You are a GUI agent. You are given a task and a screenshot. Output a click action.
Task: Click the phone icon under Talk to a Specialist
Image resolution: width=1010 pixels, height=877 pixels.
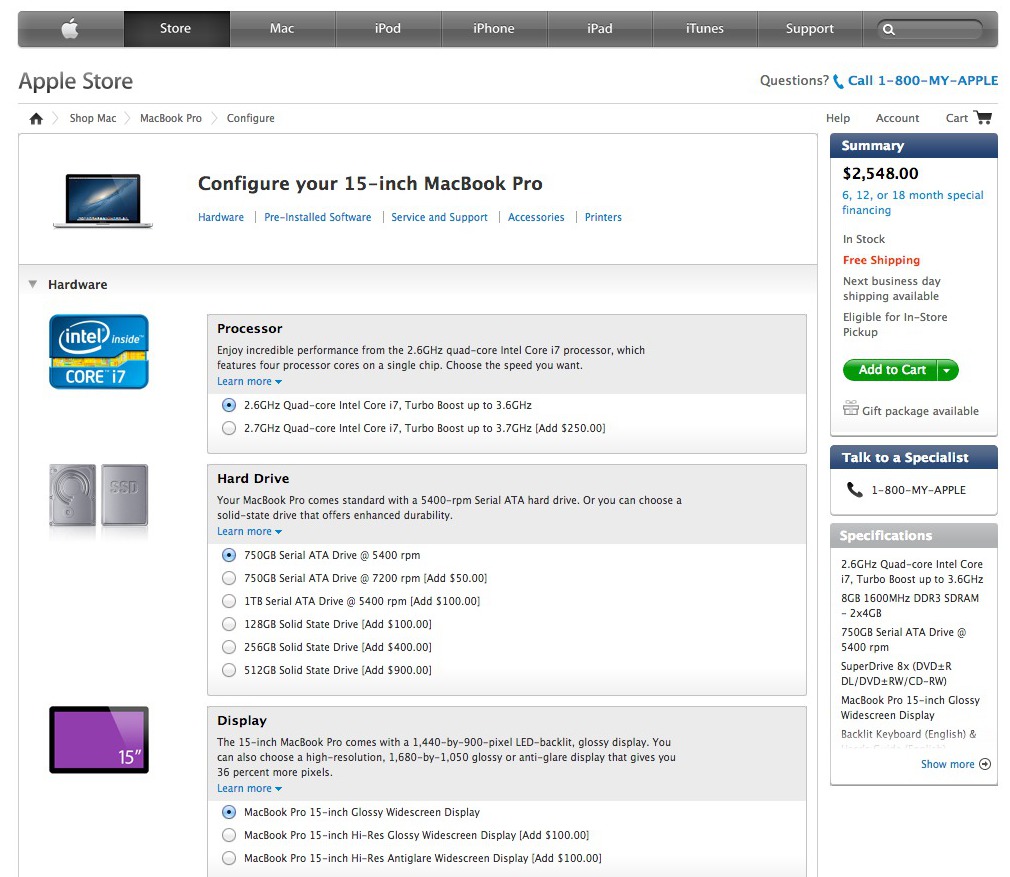pos(855,490)
